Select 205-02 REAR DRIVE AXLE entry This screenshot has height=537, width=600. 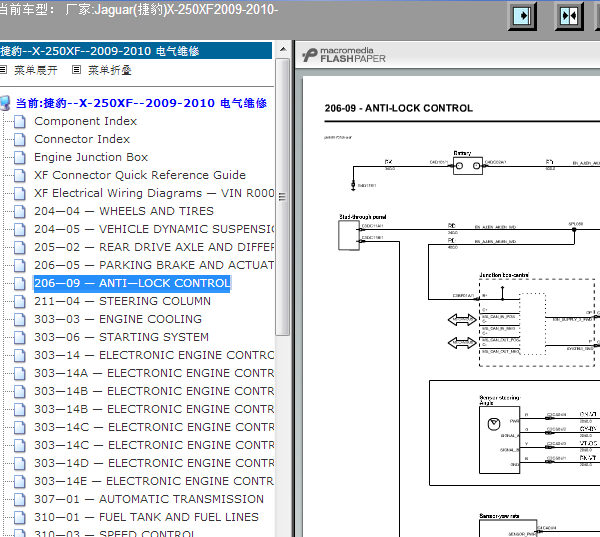[x=154, y=247]
